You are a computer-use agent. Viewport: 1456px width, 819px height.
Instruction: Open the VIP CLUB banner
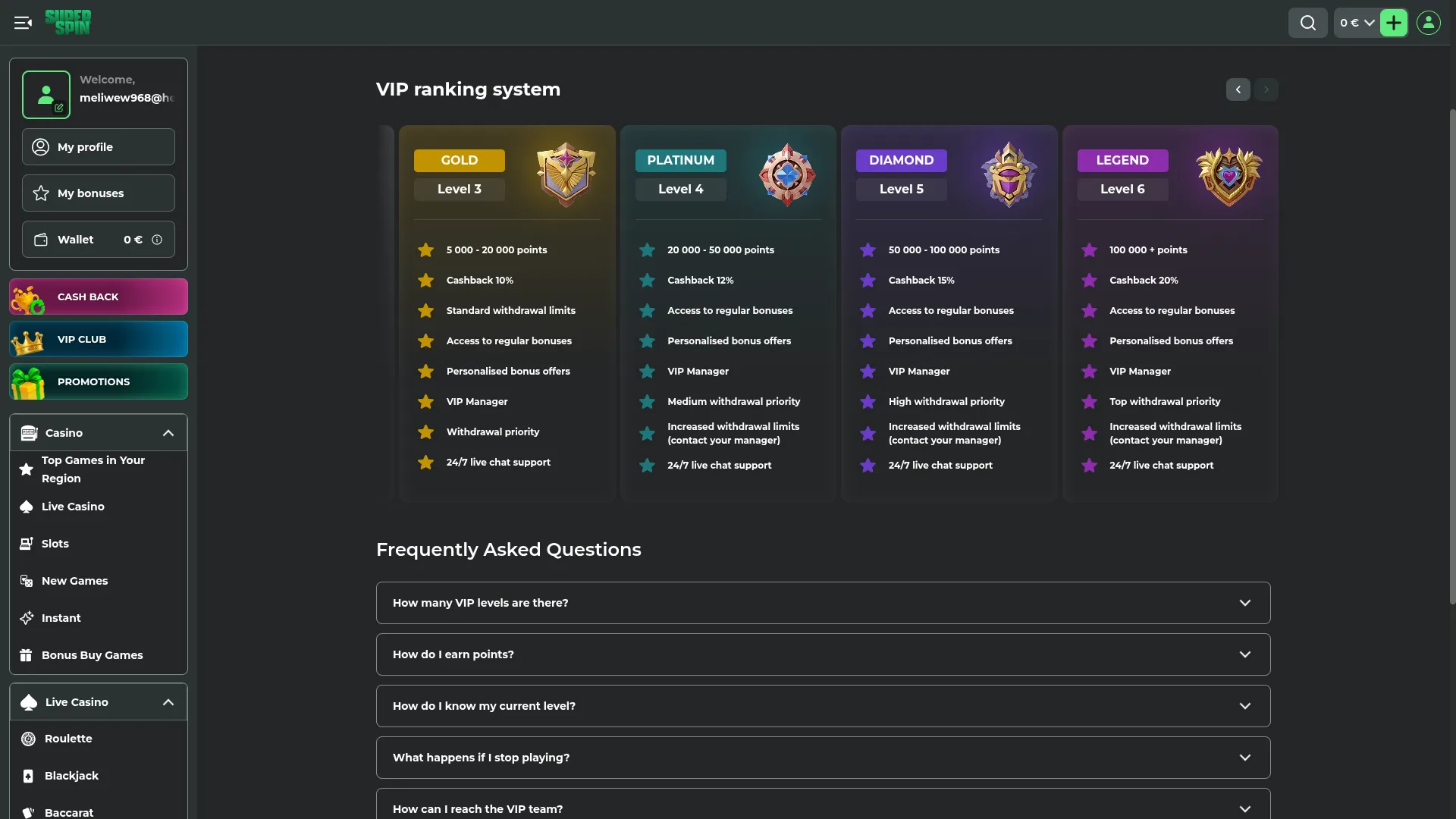tap(99, 339)
